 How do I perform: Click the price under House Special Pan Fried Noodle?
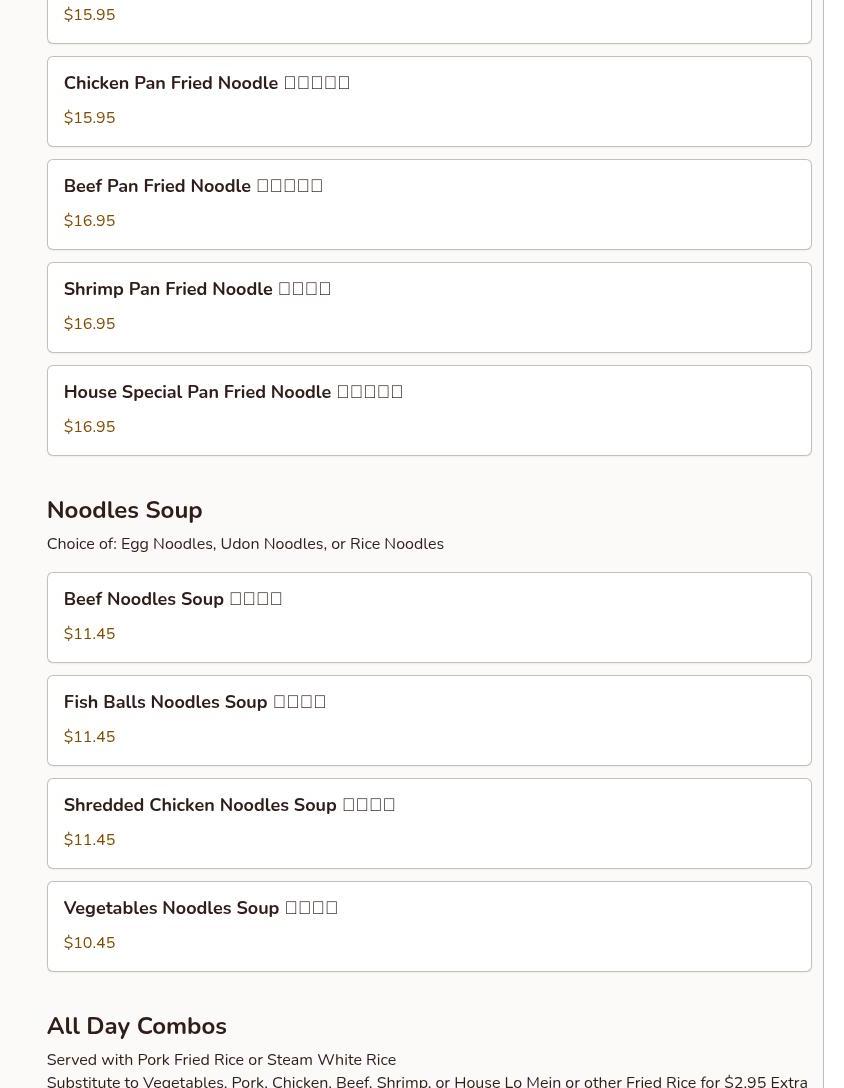click(x=89, y=427)
